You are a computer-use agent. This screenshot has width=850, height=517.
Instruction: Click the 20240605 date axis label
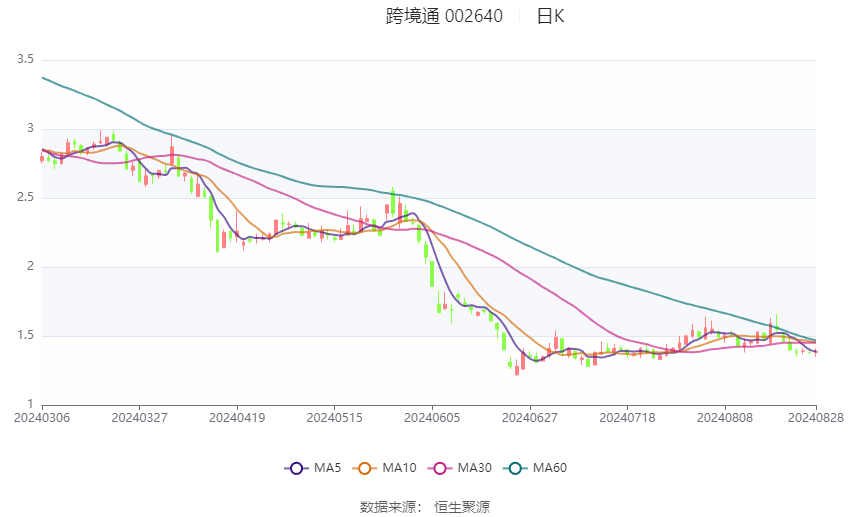432,418
